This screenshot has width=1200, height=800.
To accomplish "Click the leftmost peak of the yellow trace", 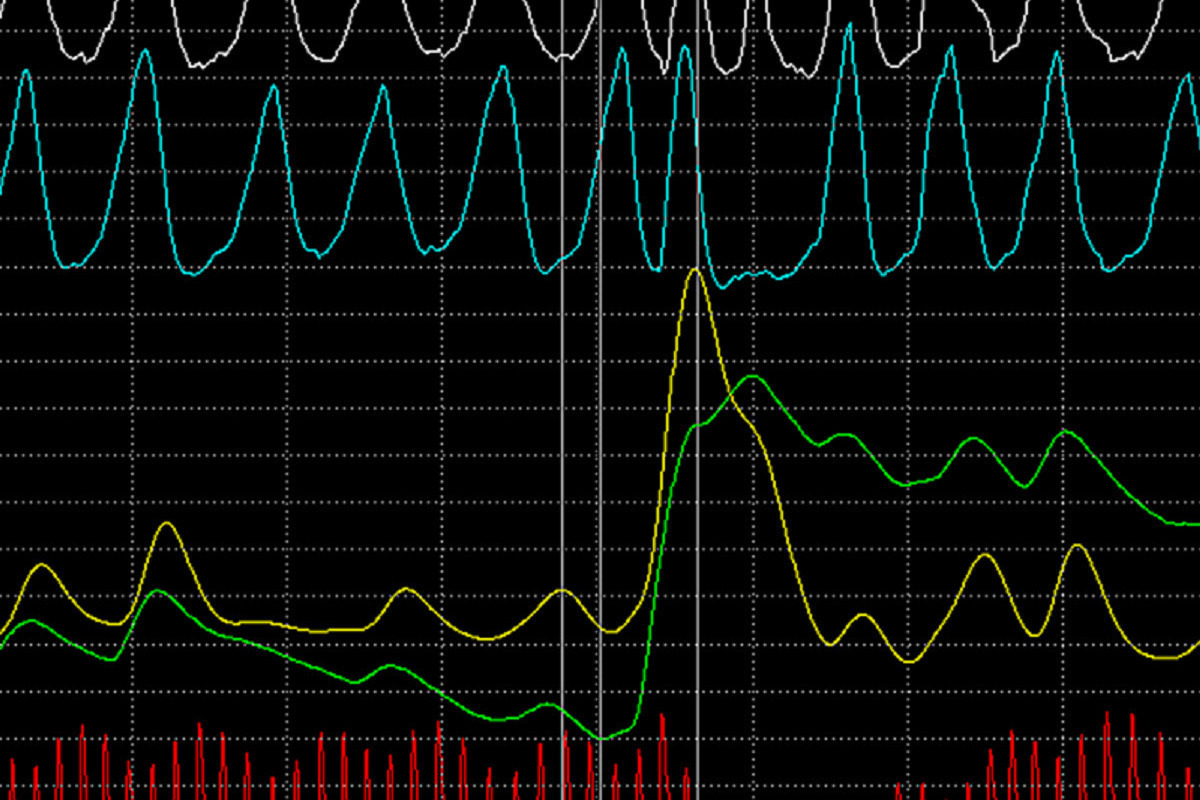I will pyautogui.click(x=42, y=565).
